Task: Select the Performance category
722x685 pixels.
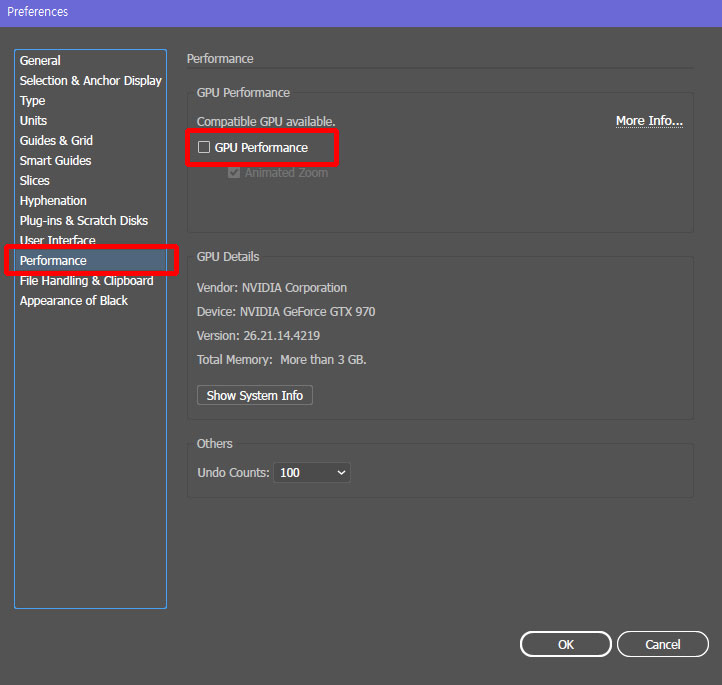Action: (x=90, y=261)
